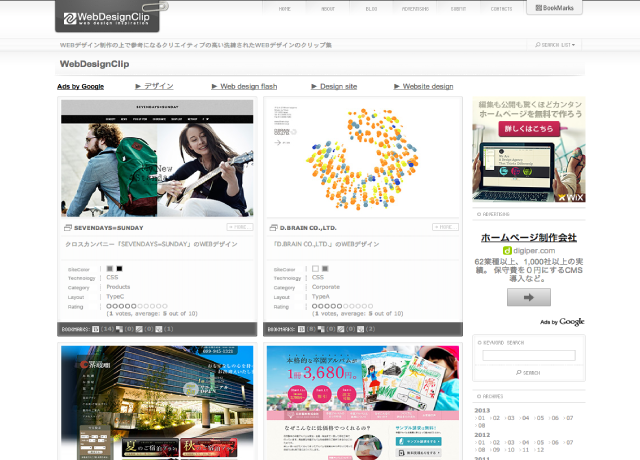Click third bookmark icon in D.BRAIN bar

coord(341,329)
